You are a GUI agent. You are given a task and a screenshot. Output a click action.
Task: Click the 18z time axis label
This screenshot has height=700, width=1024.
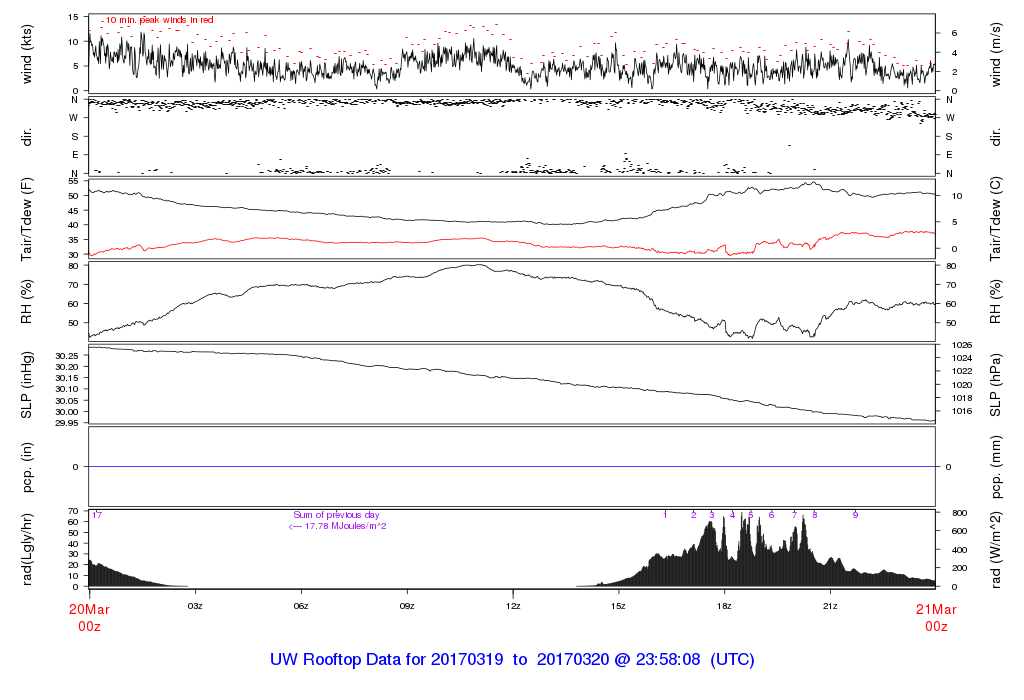725,606
